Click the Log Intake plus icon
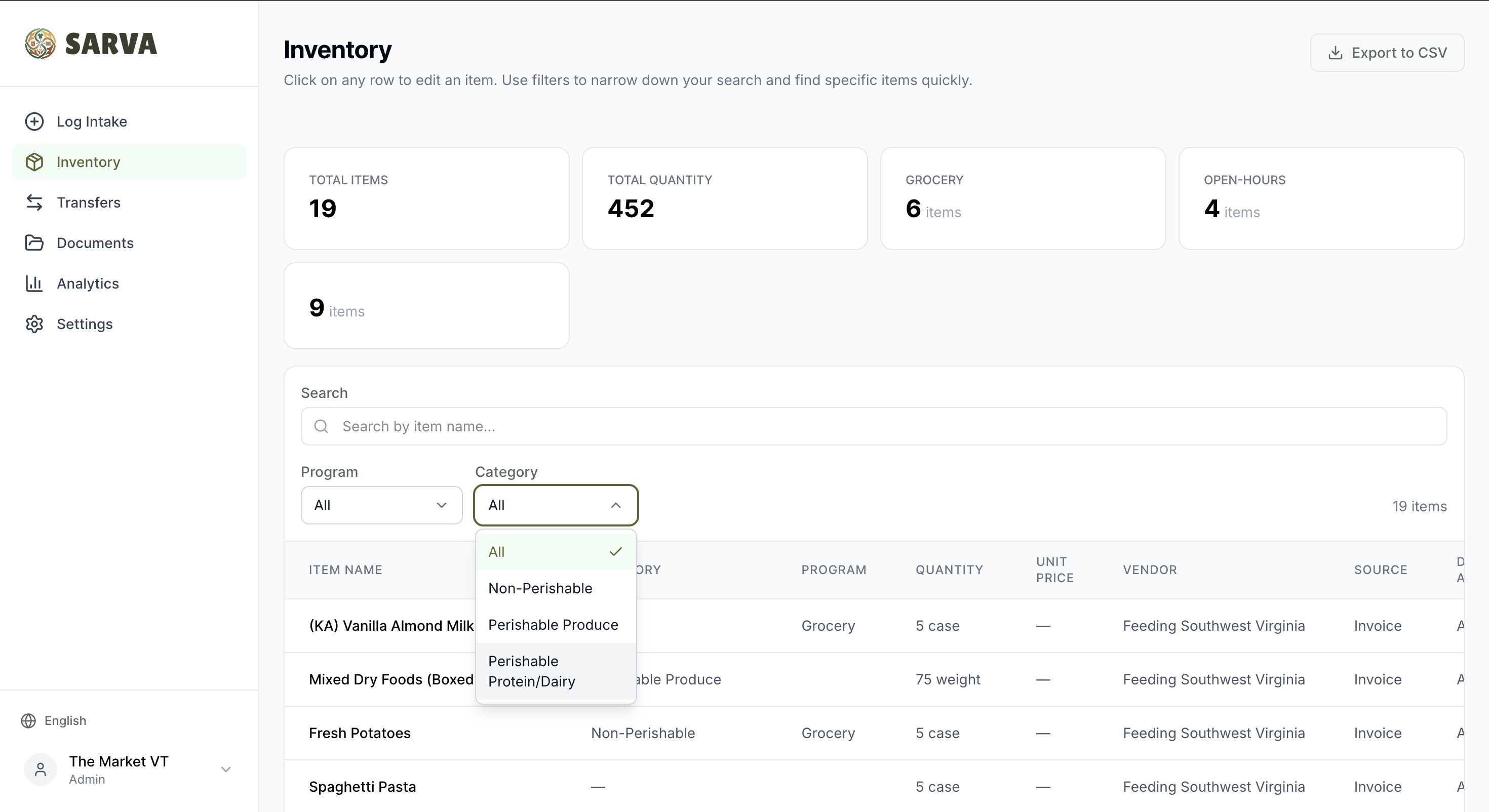Screen dimensions: 1489x812 pyautogui.click(x=34, y=121)
